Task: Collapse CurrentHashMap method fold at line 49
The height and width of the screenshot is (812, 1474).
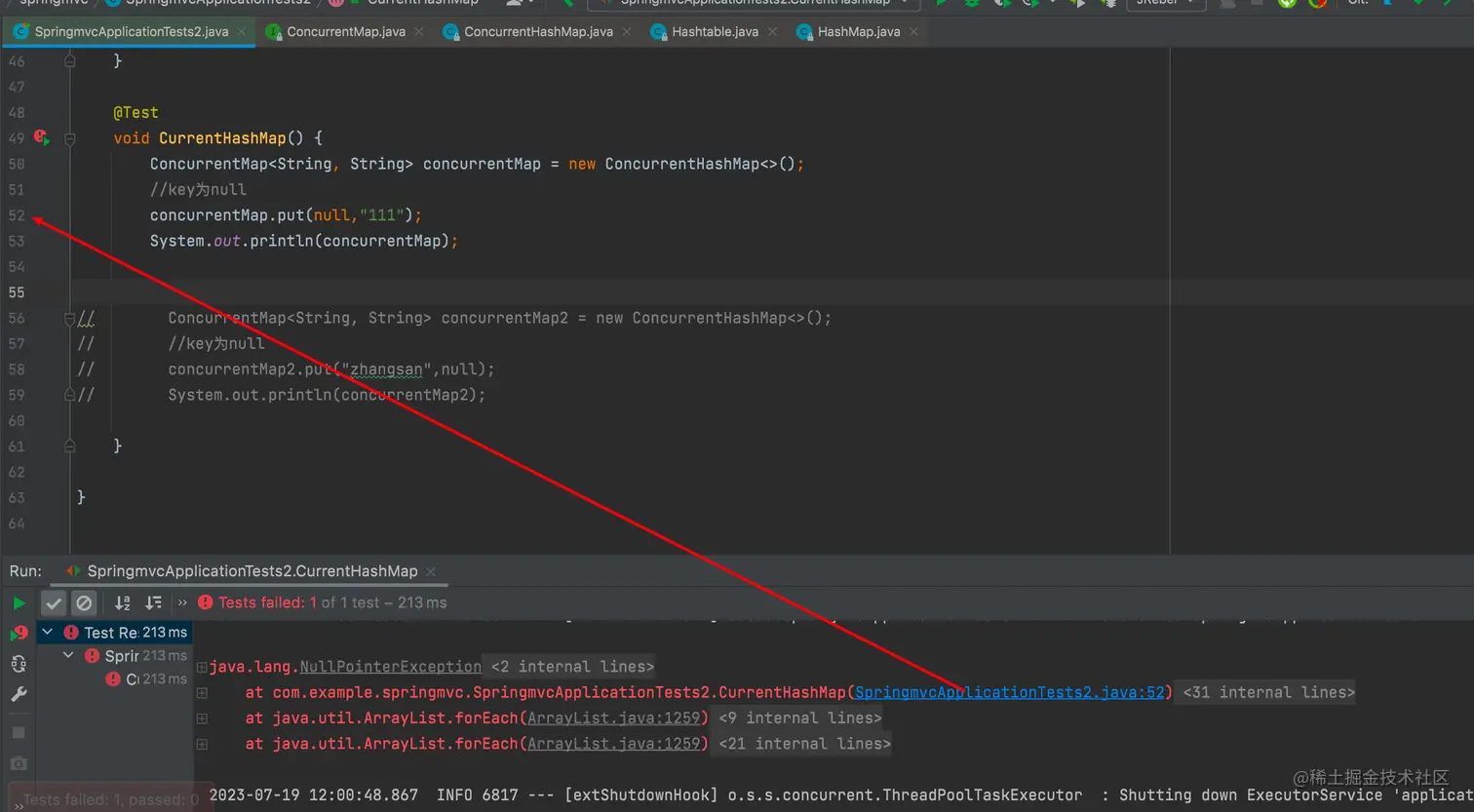Action: point(70,138)
